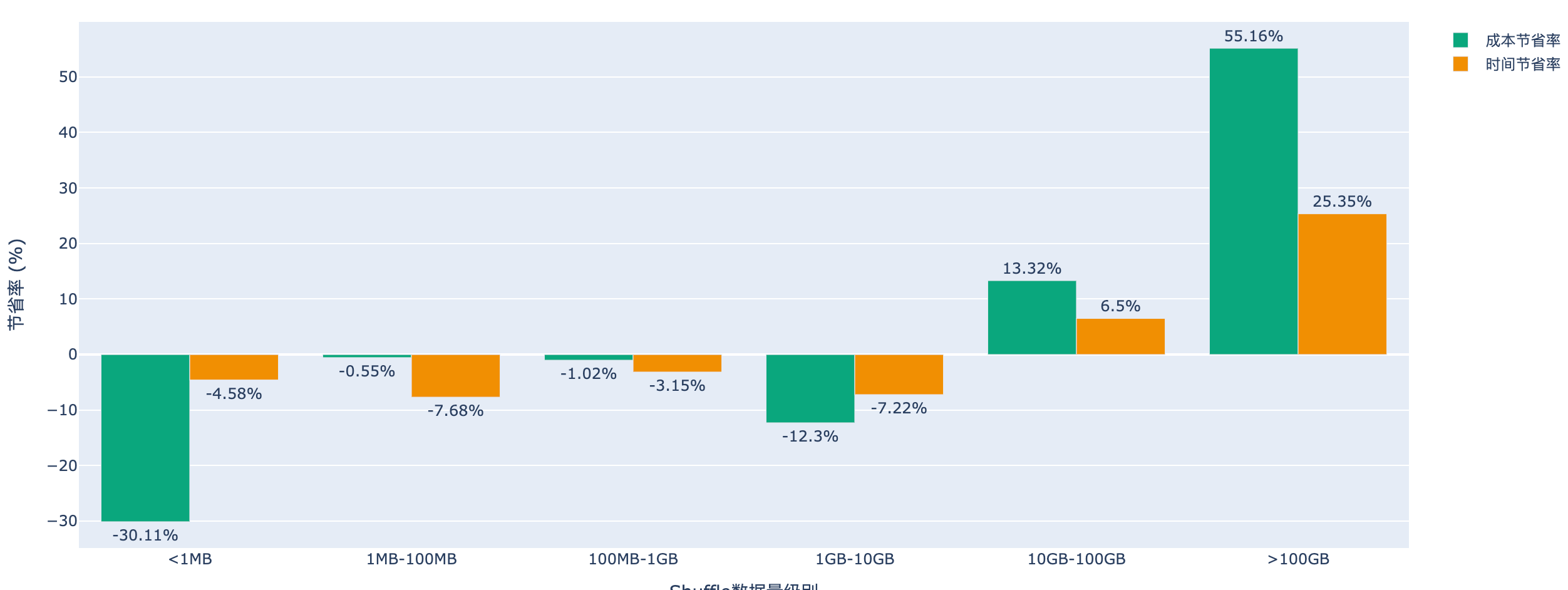Click the green bar for >100GB

pyautogui.click(x=1253, y=201)
